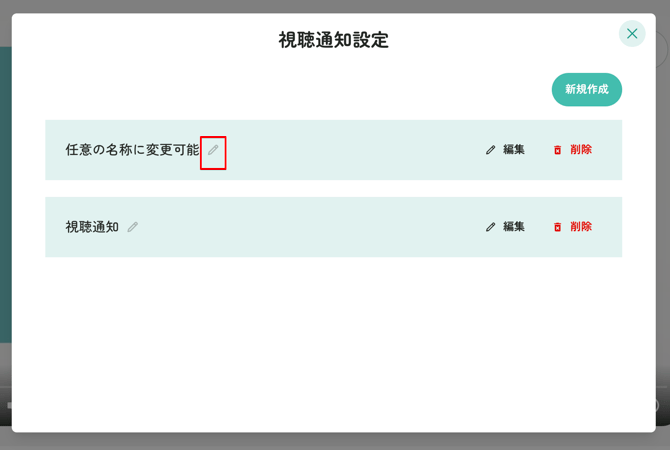
Task: Click empty area of the 任意の名称に変更可能 row
Action: (x=350, y=150)
